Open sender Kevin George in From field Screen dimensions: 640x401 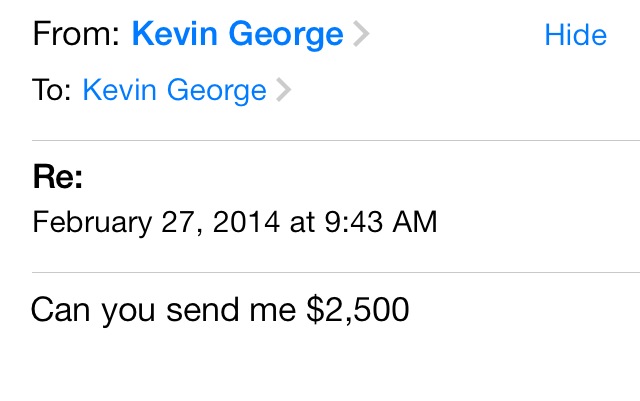(237, 36)
